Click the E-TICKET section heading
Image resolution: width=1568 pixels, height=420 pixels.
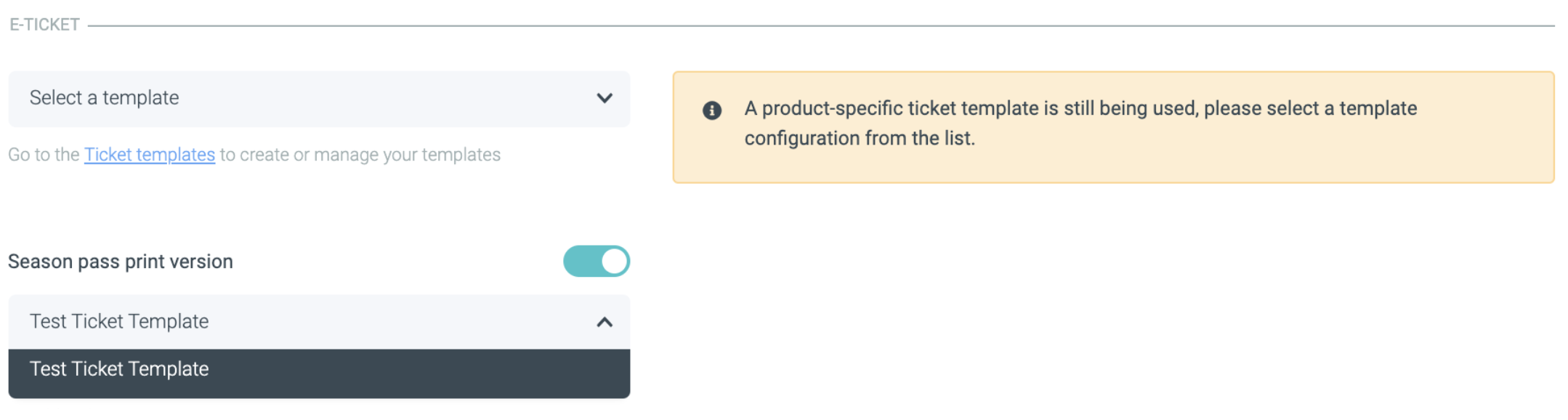point(44,25)
